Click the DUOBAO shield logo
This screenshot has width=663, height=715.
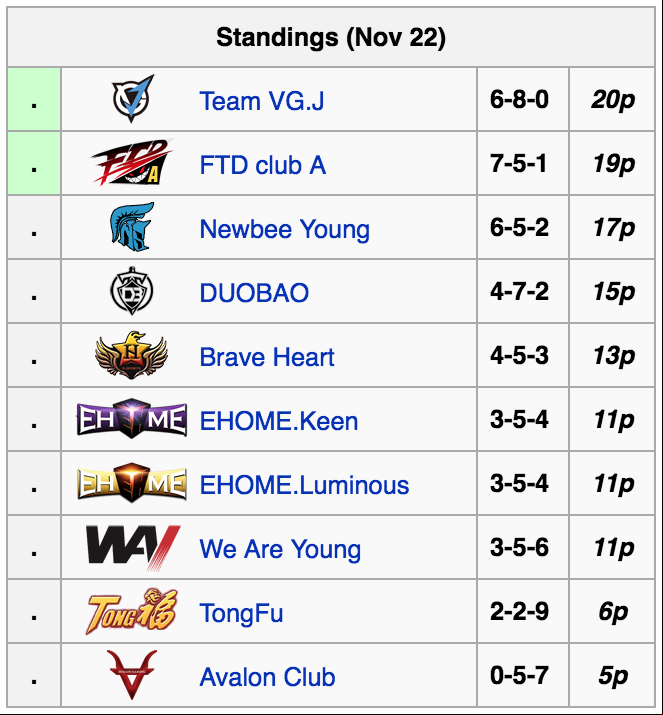pos(132,291)
